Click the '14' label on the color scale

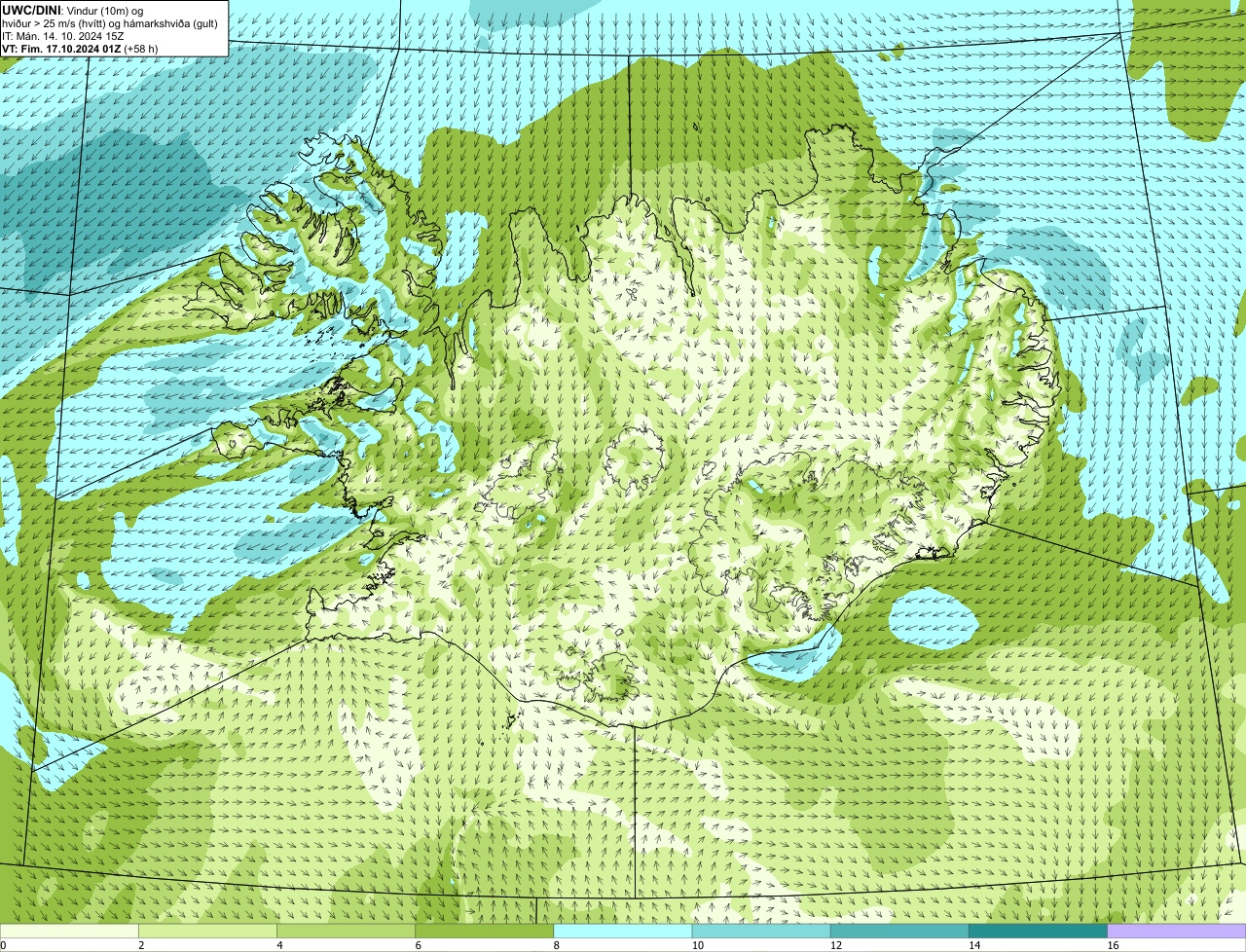[x=974, y=945]
